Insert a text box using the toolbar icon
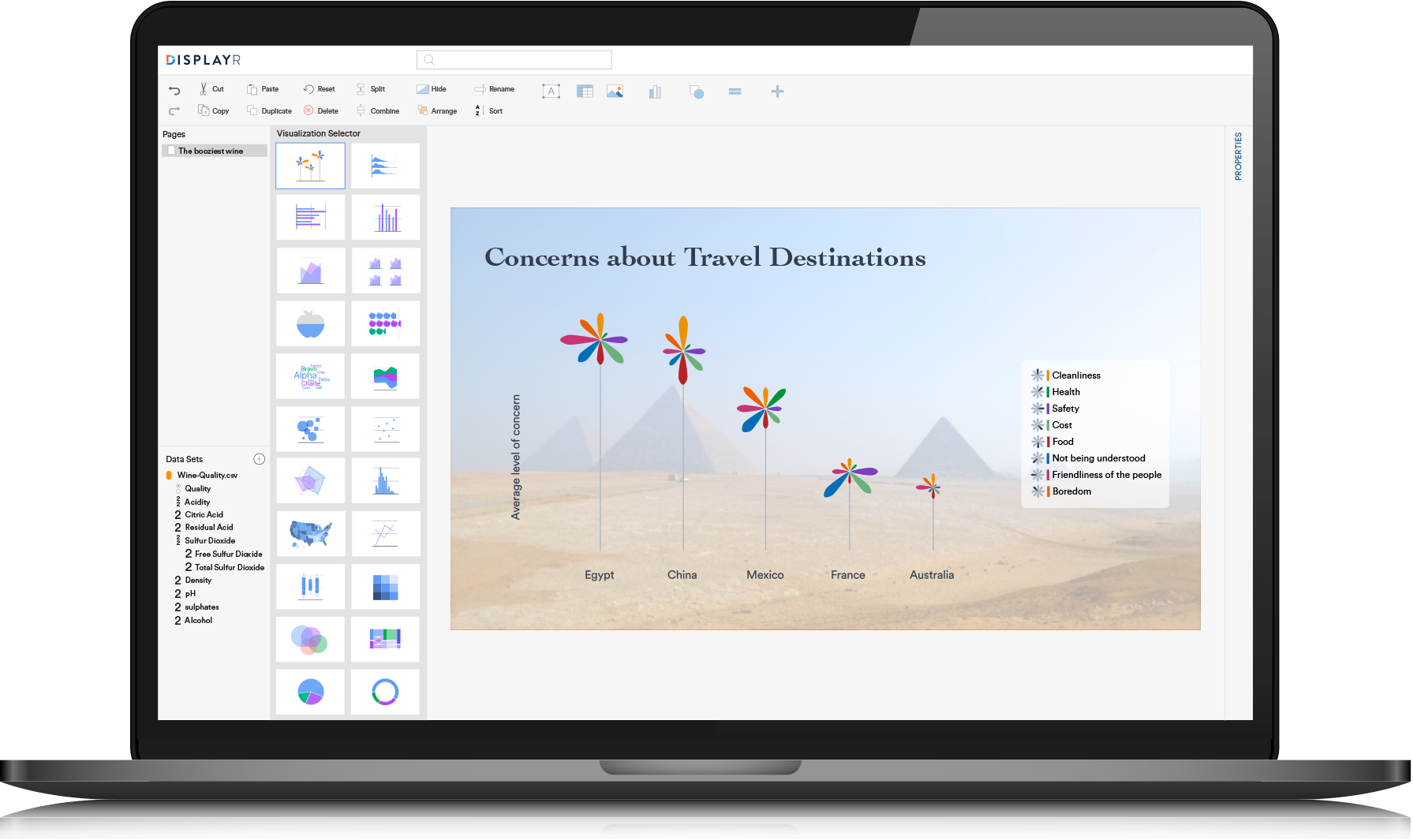The image size is (1413, 840). tap(551, 91)
